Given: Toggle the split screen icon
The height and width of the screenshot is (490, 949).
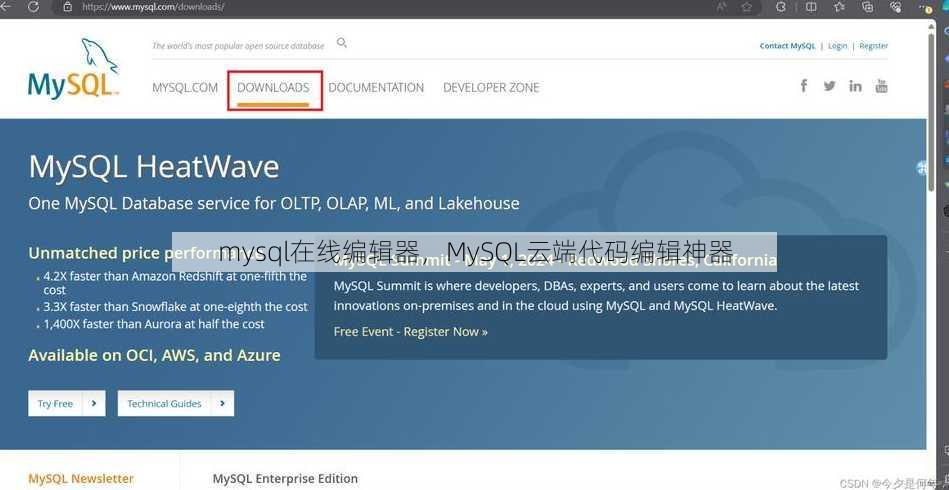Looking at the screenshot, I should pyautogui.click(x=811, y=7).
